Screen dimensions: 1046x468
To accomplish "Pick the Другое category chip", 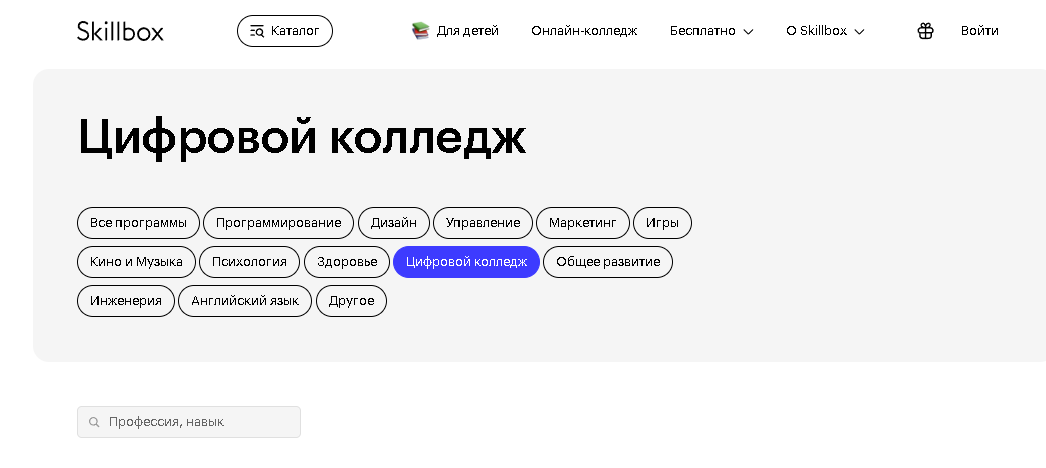I will pyautogui.click(x=352, y=301).
